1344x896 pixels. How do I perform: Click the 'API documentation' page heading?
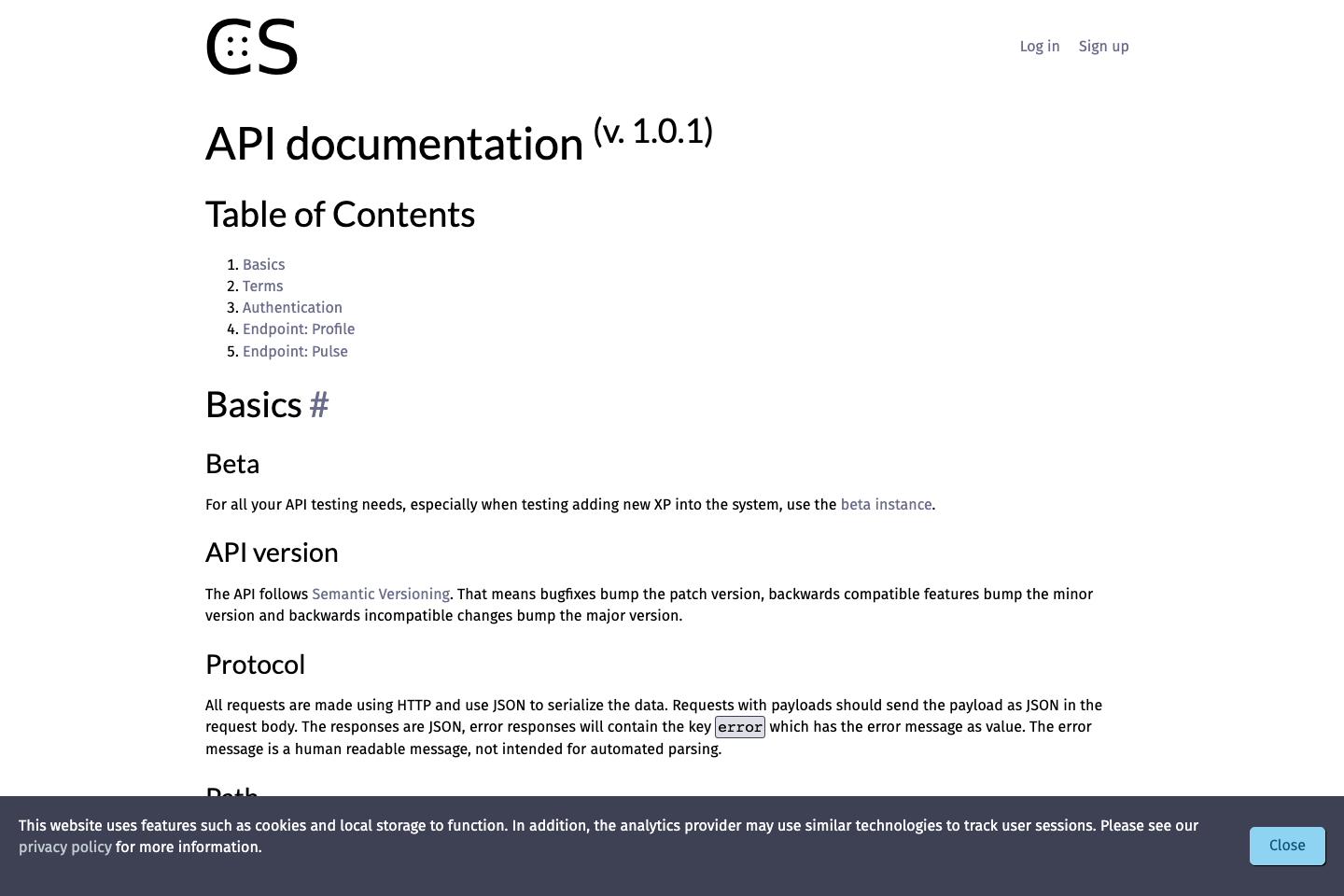coord(394,145)
